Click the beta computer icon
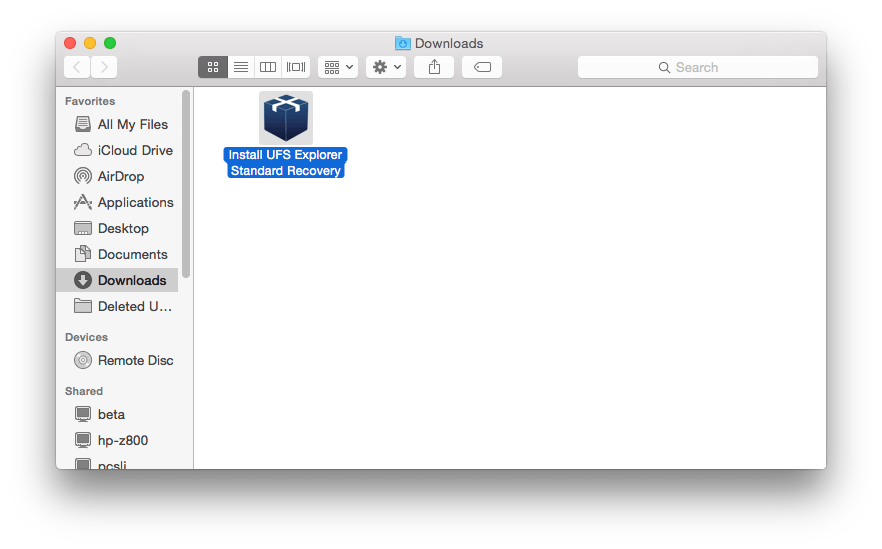882x549 pixels. (83, 414)
